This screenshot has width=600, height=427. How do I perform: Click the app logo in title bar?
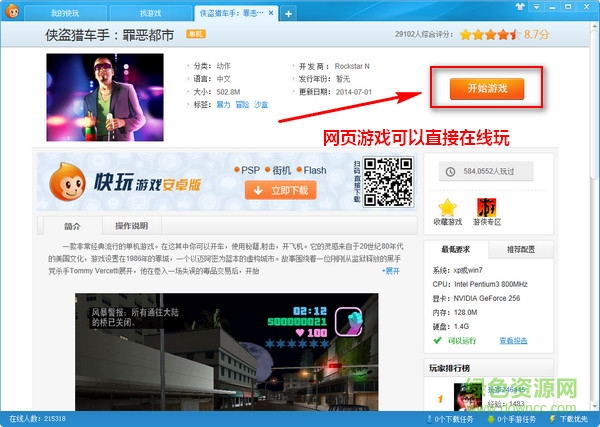(x=13, y=13)
